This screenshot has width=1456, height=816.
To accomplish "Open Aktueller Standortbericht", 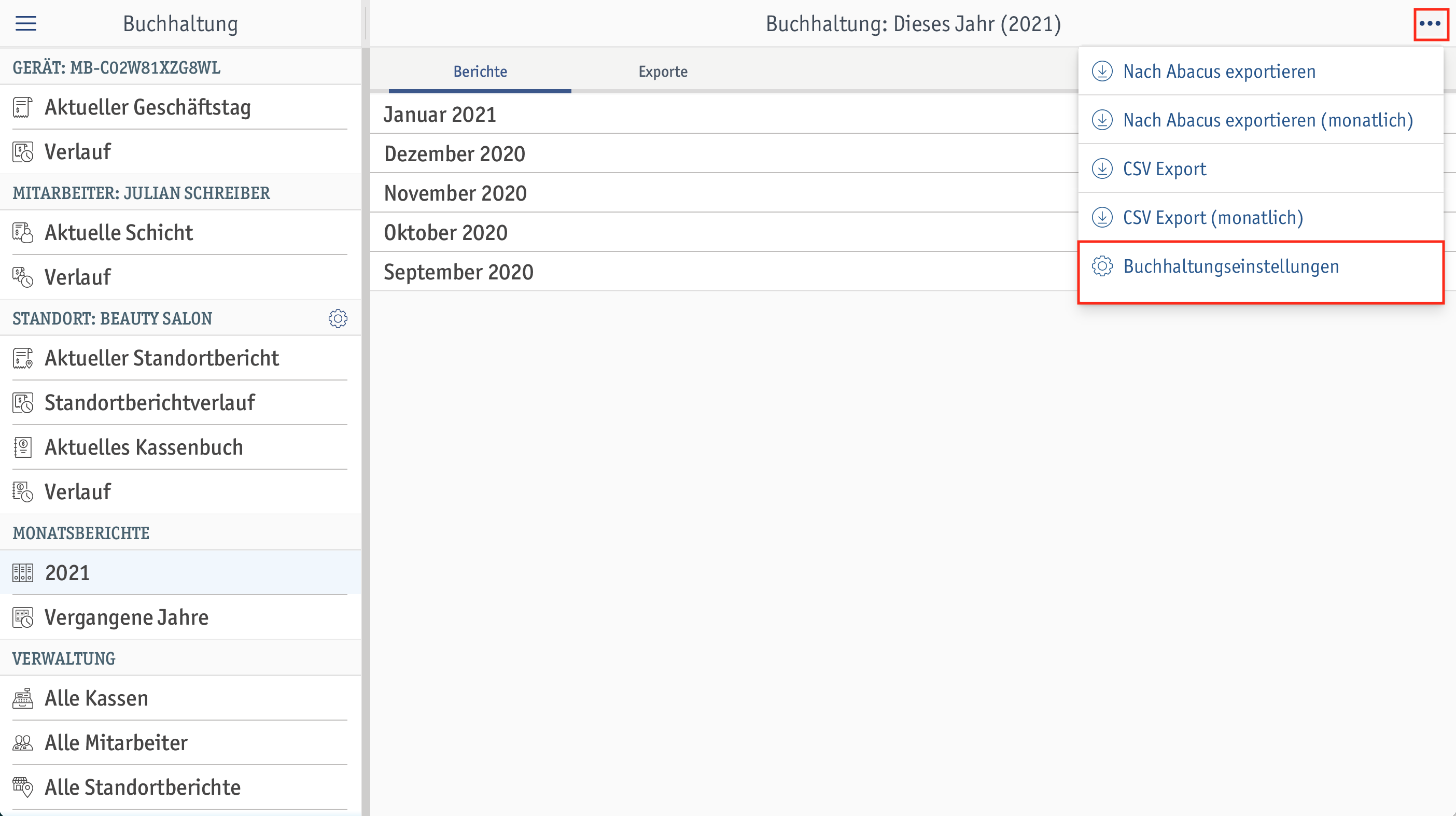I will (x=180, y=358).
